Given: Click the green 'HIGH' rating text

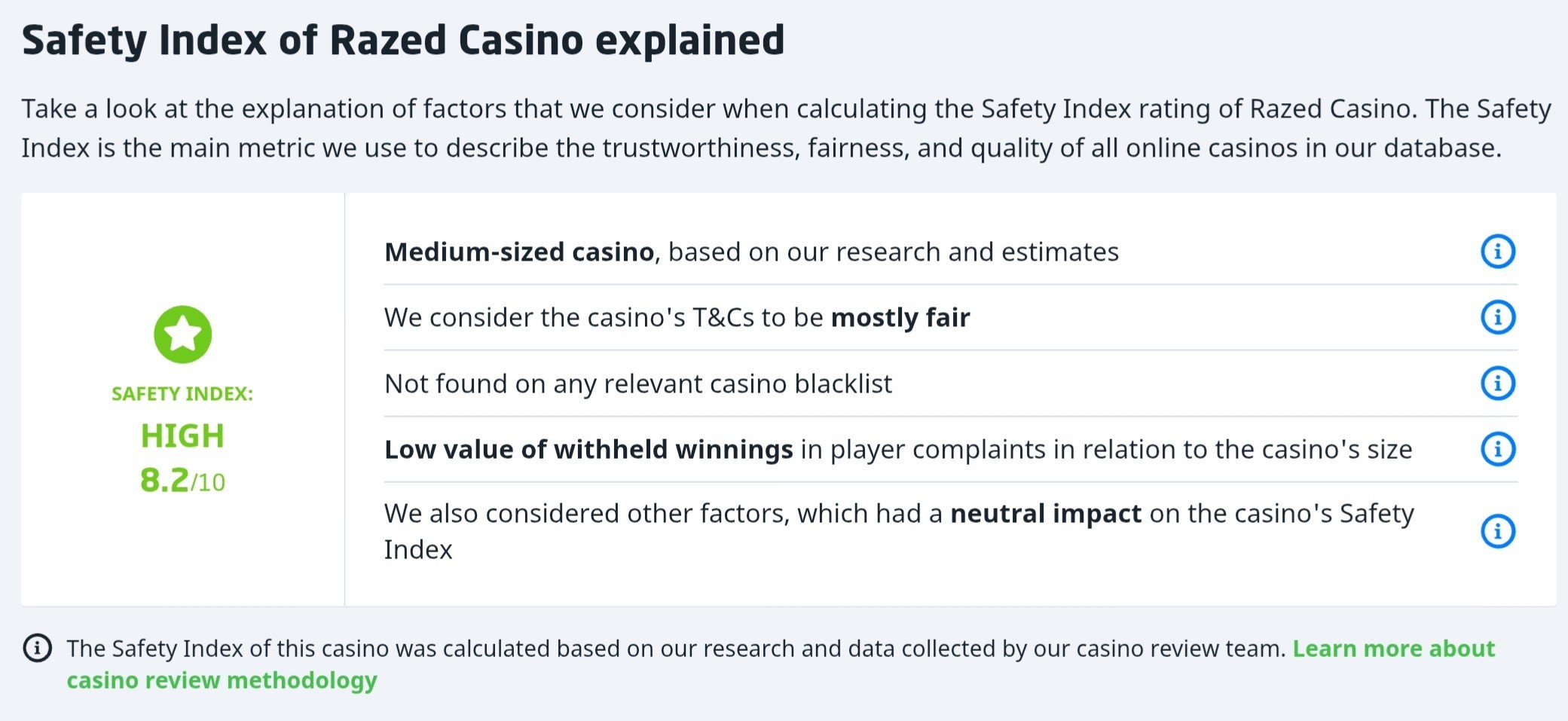Looking at the screenshot, I should tap(182, 436).
